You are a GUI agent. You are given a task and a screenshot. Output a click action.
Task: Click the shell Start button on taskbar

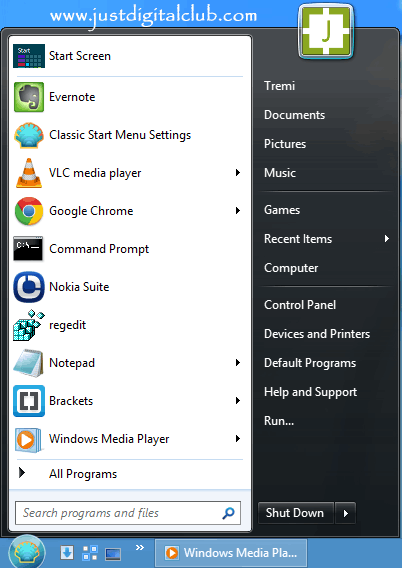click(x=27, y=552)
